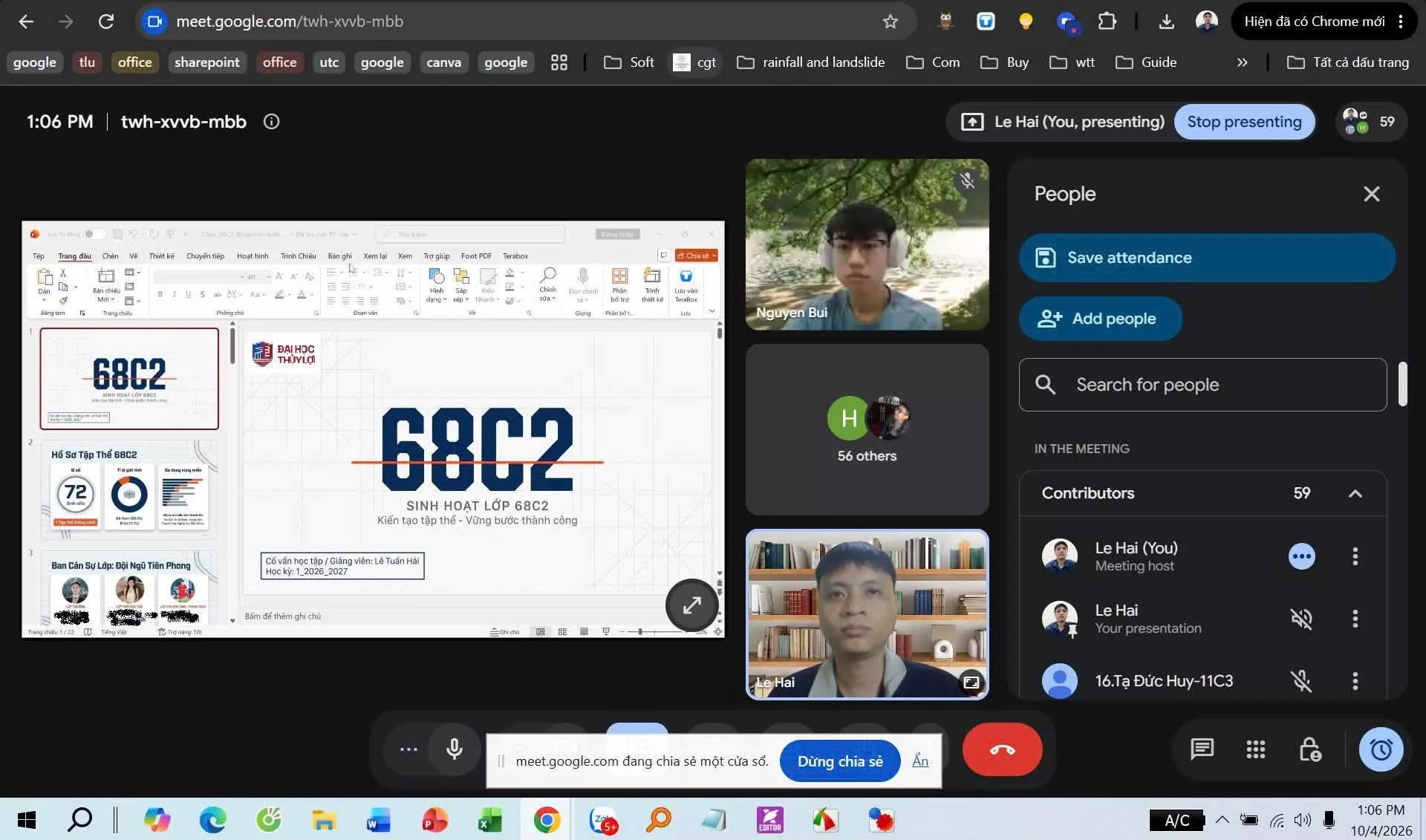Mute participant 16.Tạ Đức Huy-11C3
This screenshot has height=840, width=1426.
1301,681
